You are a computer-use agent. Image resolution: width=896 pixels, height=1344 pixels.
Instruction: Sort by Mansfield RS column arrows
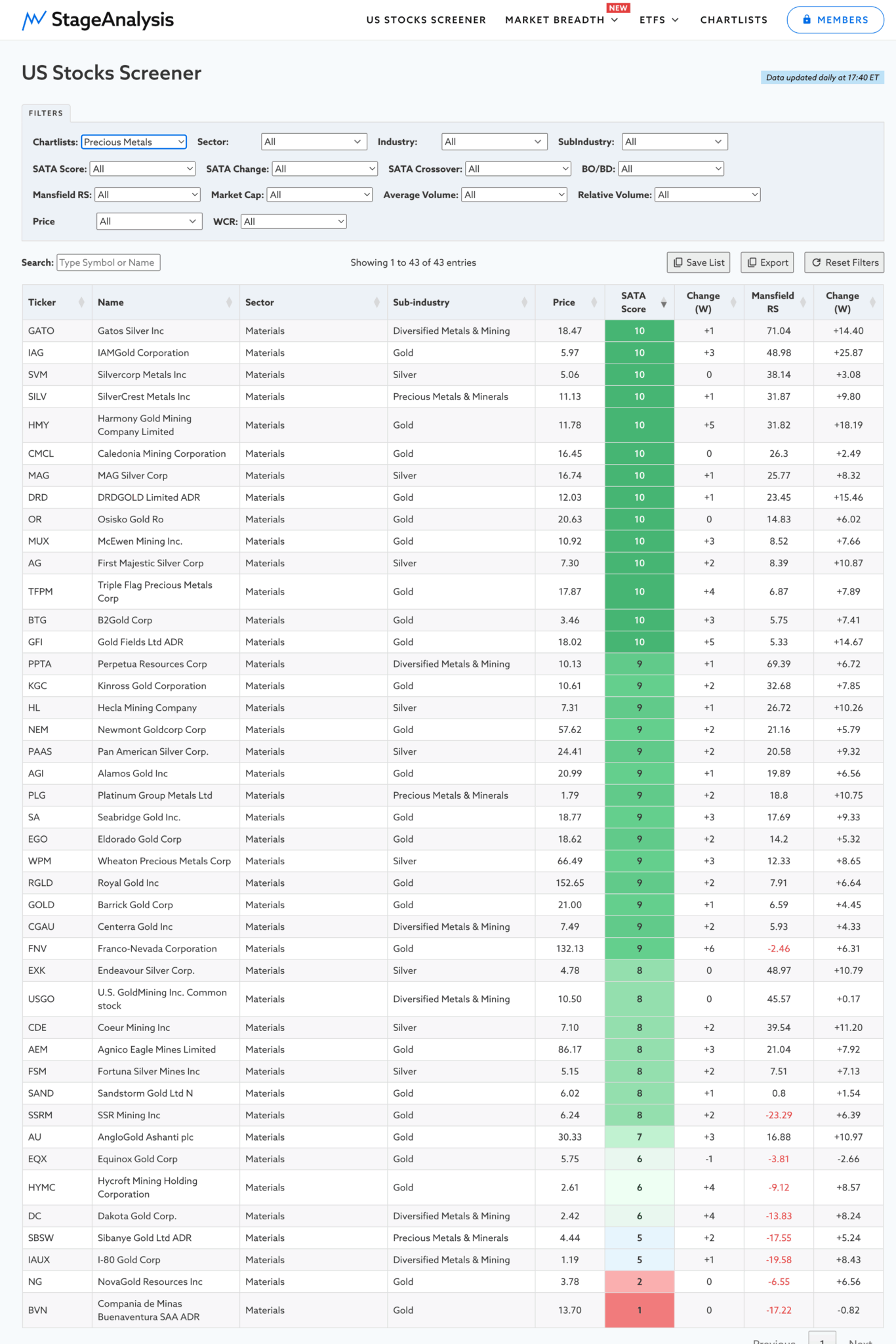point(803,303)
